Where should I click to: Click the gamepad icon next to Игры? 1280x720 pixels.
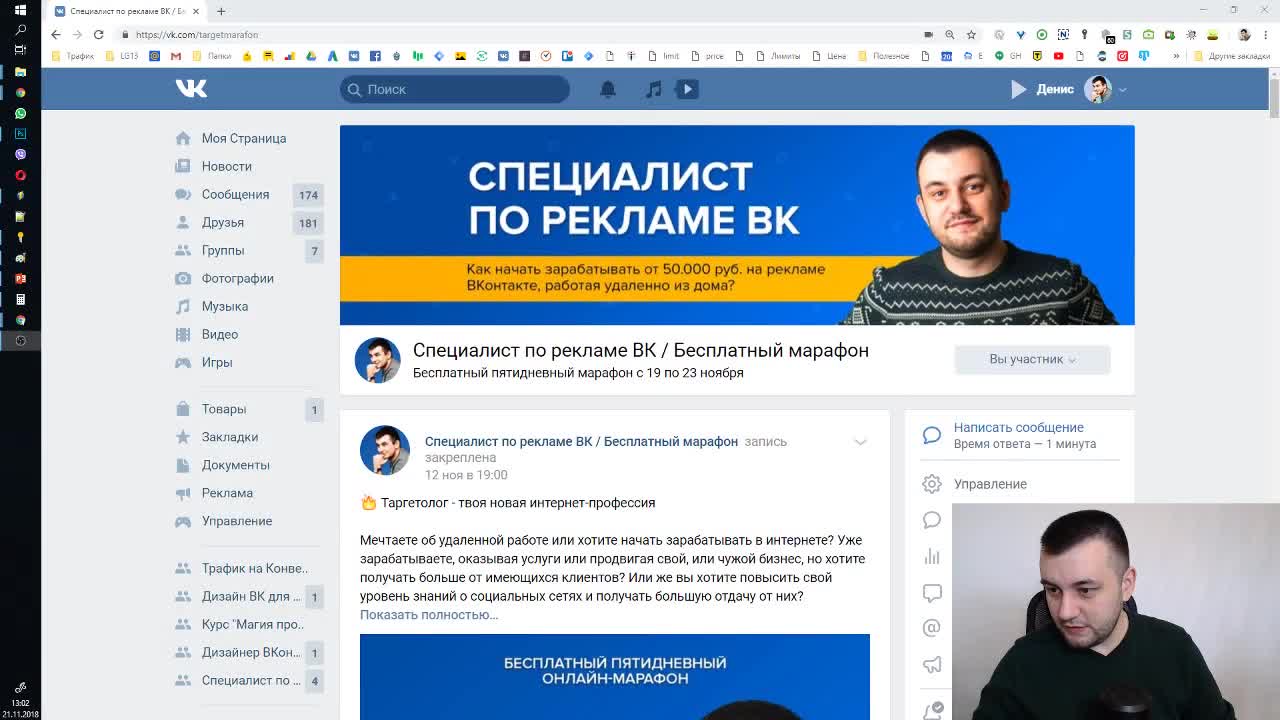point(183,362)
